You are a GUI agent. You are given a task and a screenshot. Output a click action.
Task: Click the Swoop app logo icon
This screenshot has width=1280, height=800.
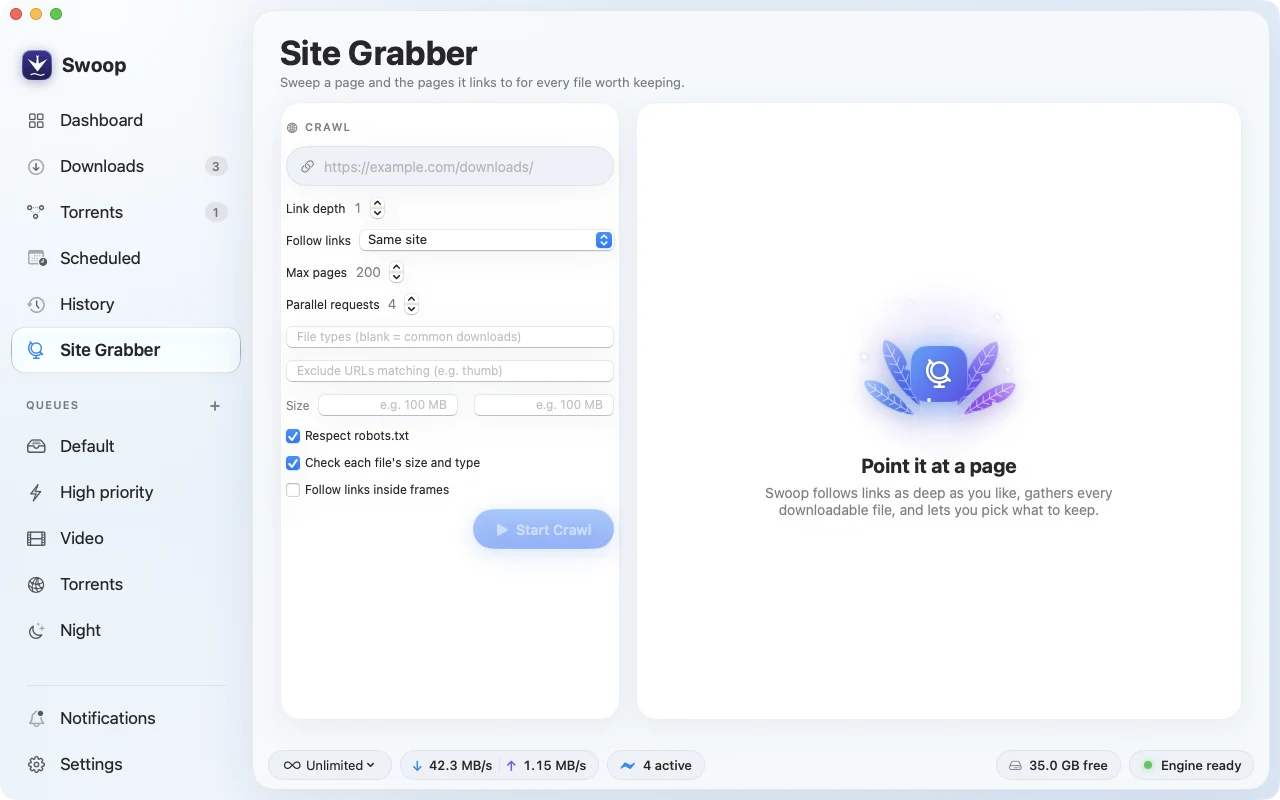point(37,65)
